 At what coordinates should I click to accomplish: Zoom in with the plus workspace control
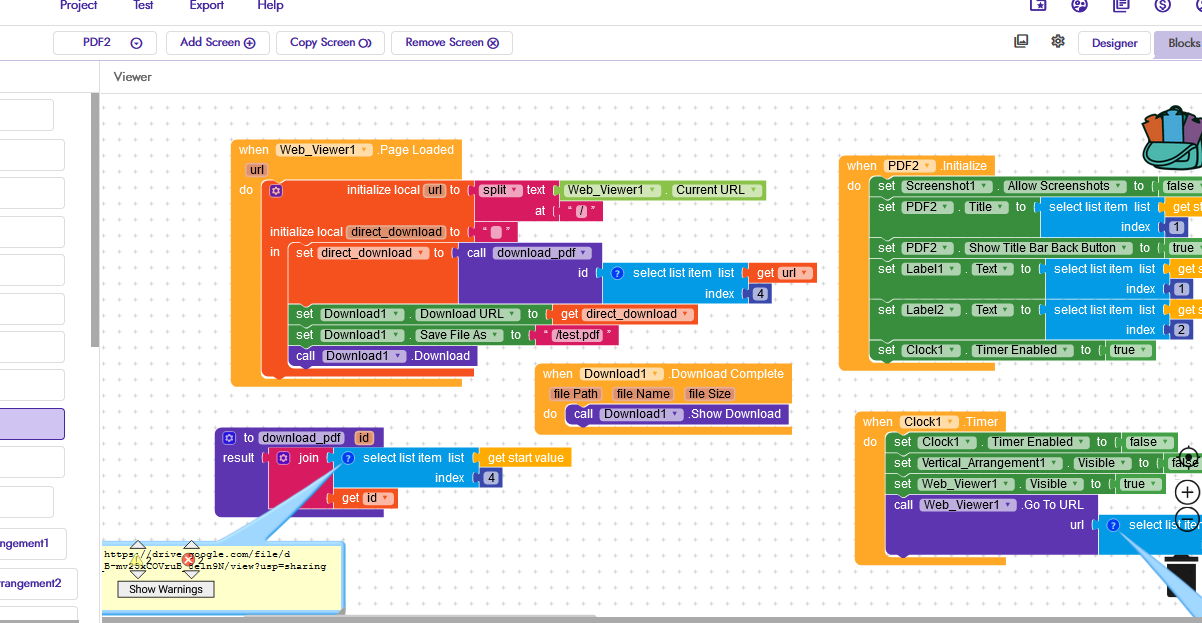(1187, 492)
